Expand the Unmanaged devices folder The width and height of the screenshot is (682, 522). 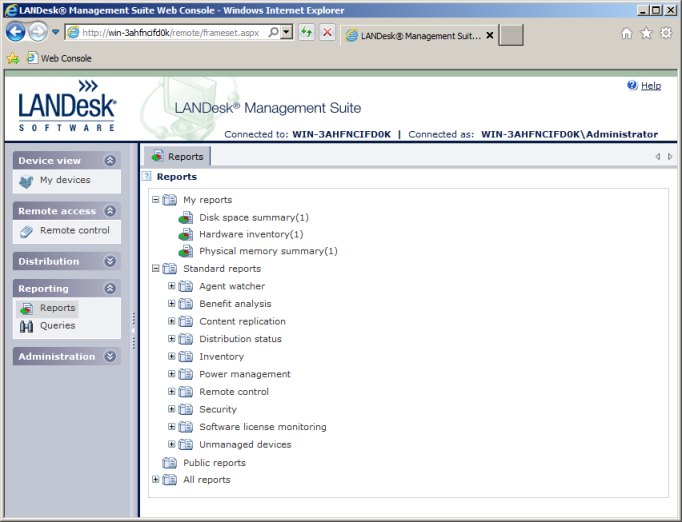171,444
